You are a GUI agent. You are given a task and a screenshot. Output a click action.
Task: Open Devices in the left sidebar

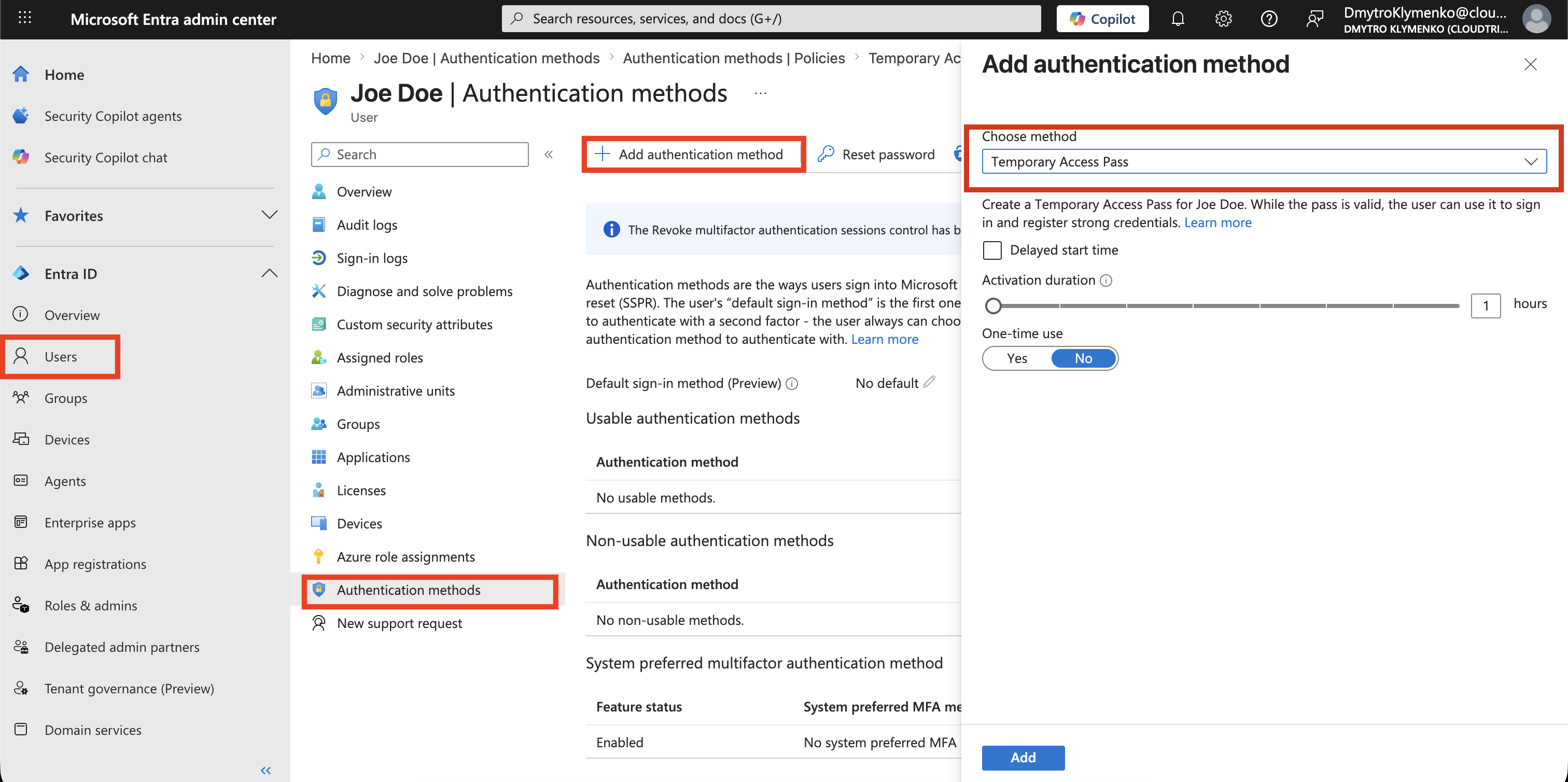tap(67, 439)
